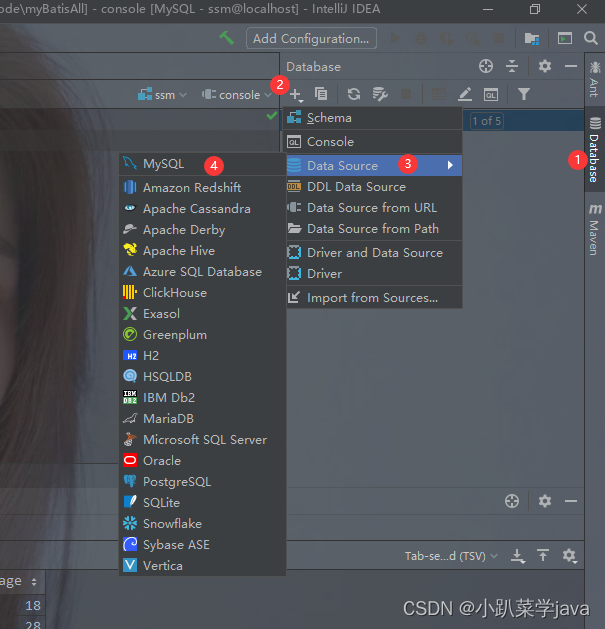Choose DDL Data Source
Image resolution: width=605 pixels, height=629 pixels.
373,187
